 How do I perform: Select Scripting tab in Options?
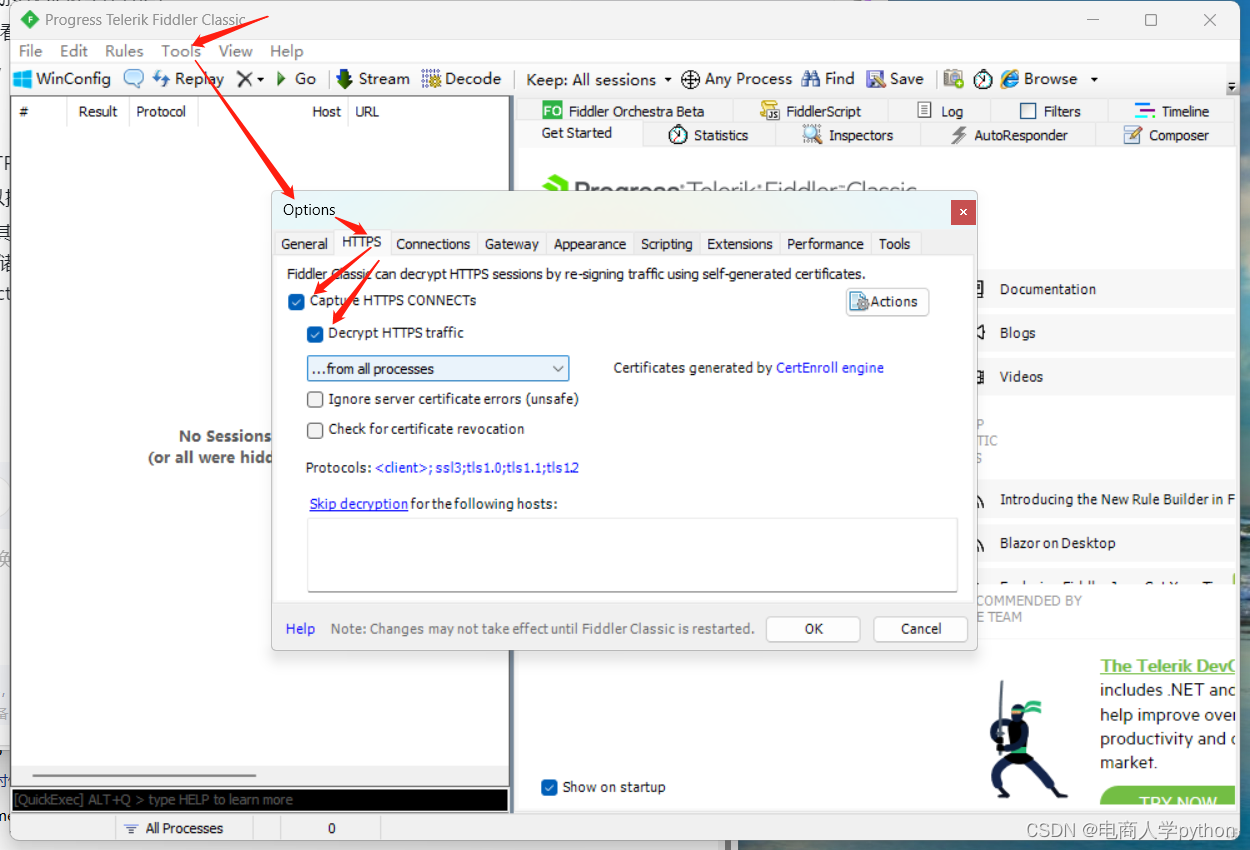coord(667,244)
